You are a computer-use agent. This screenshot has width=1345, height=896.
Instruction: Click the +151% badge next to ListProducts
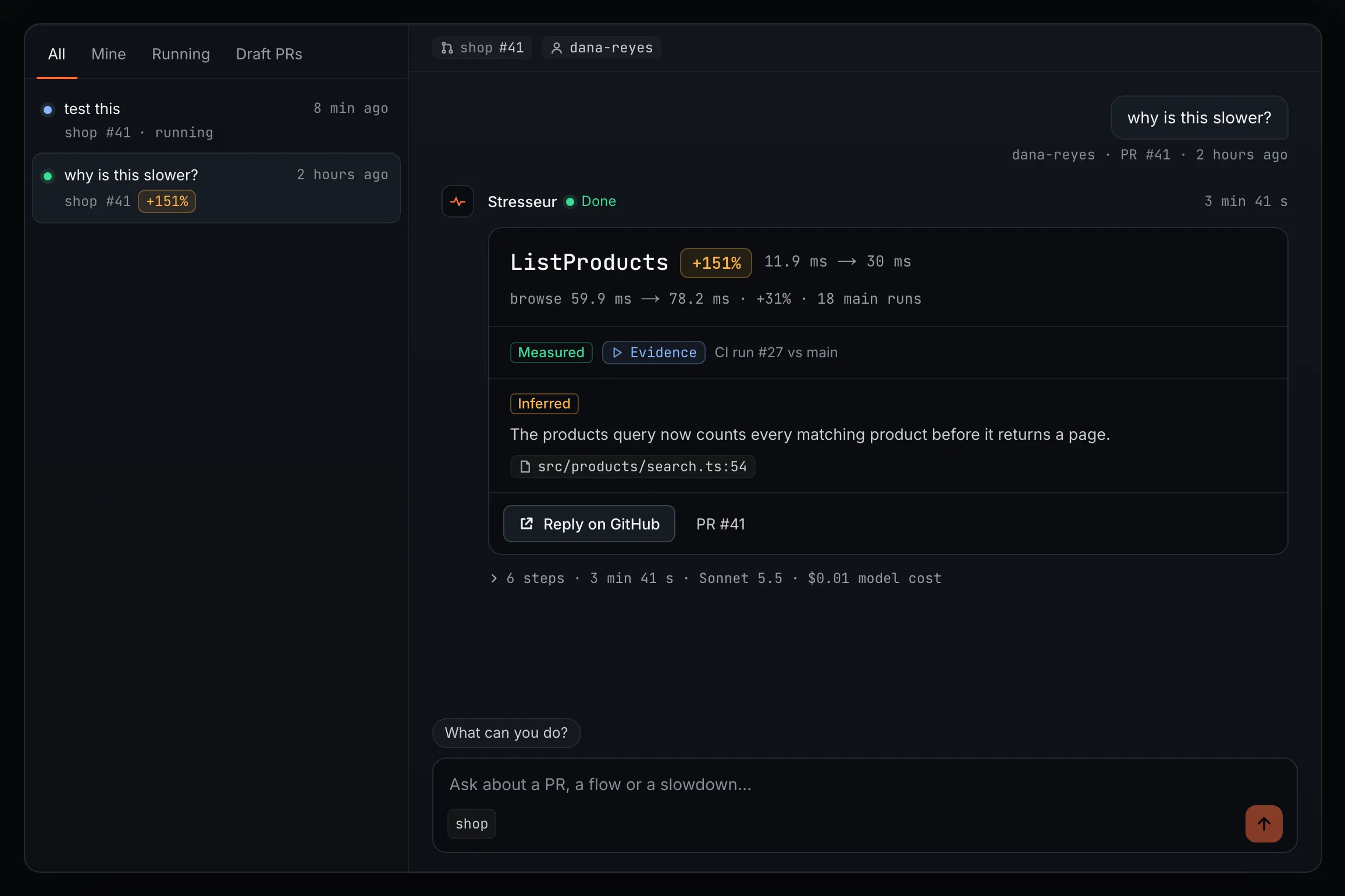[x=716, y=263]
